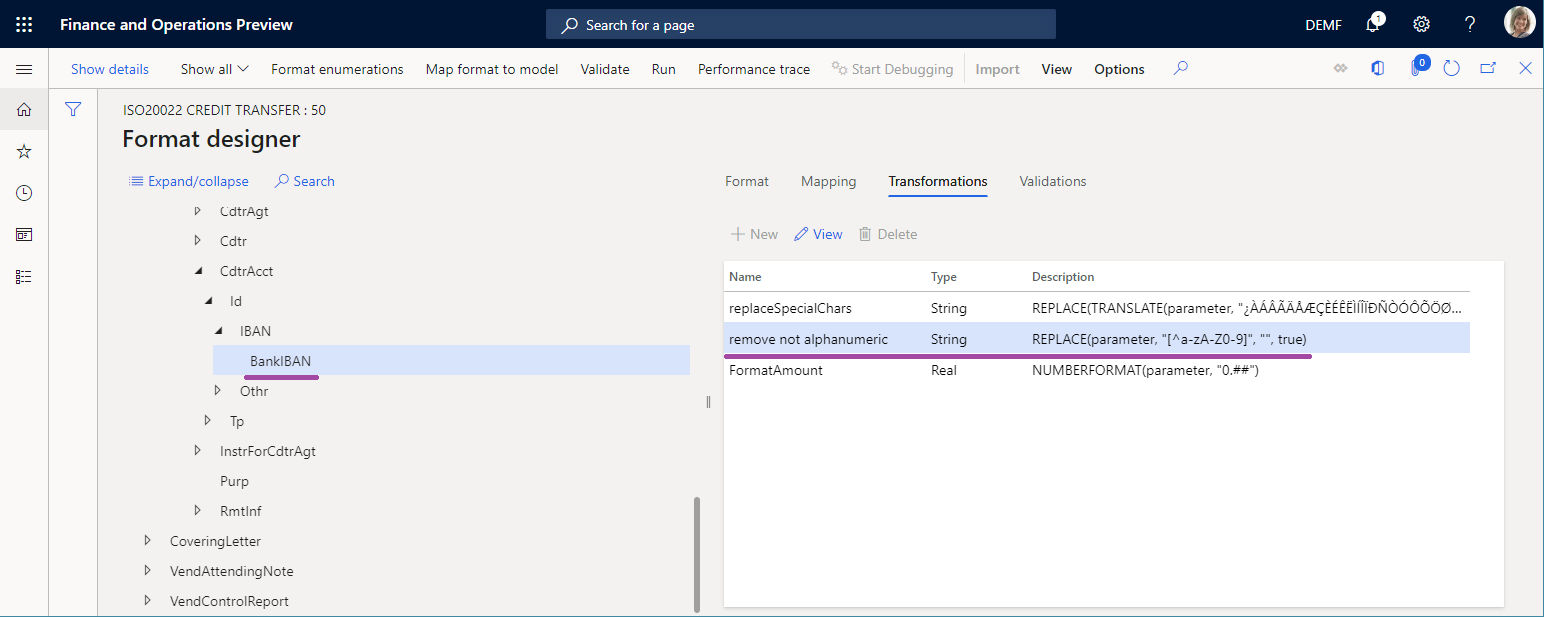
Task: Click inside the Search for a page field
Action: coord(800,23)
